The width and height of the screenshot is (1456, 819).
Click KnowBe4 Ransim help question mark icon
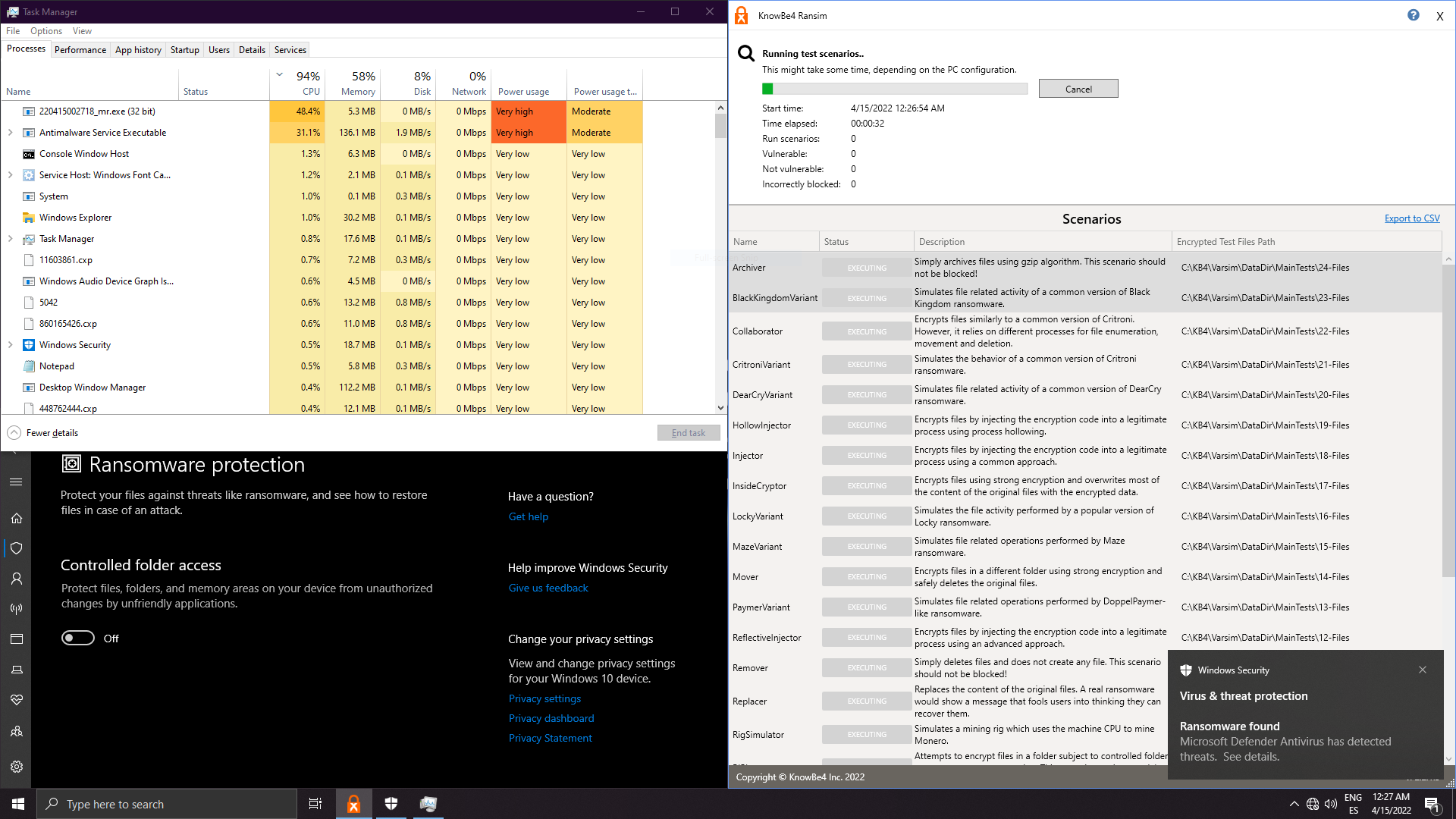1413,15
